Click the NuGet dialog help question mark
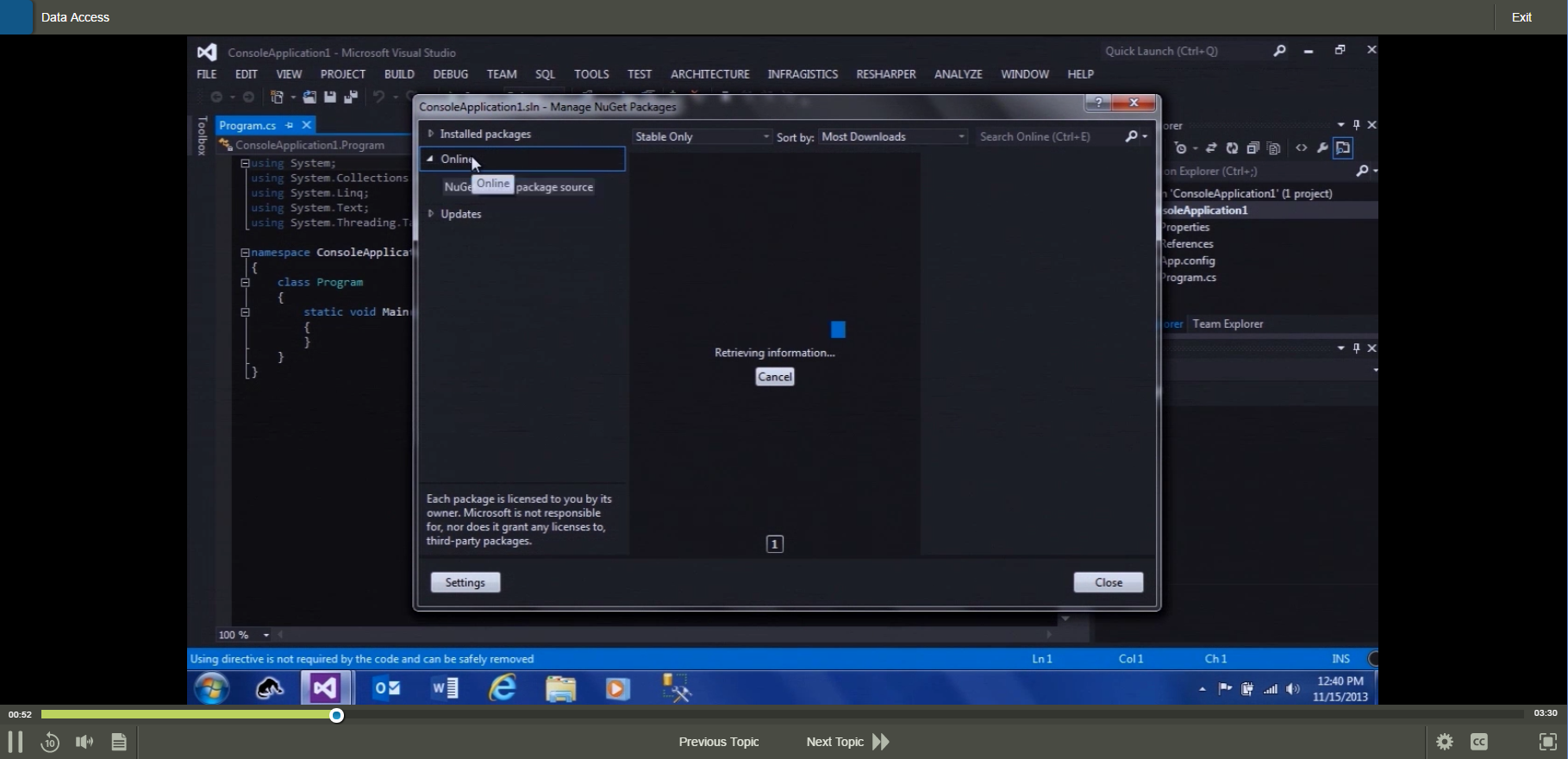 coord(1097,103)
